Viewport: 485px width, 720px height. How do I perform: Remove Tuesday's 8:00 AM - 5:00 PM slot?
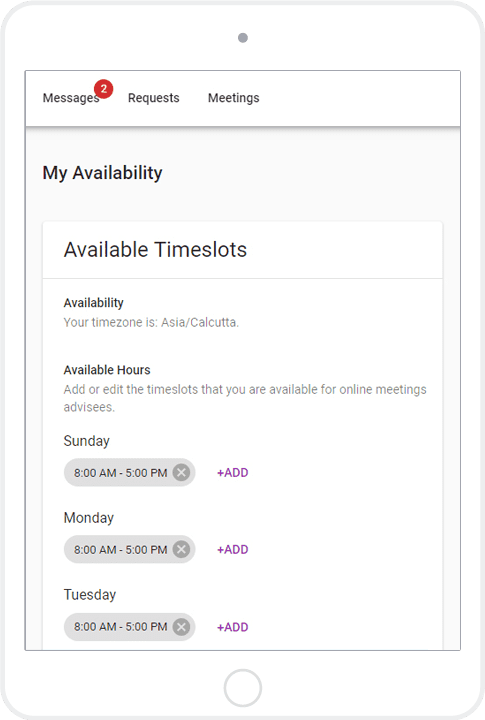pyautogui.click(x=181, y=627)
